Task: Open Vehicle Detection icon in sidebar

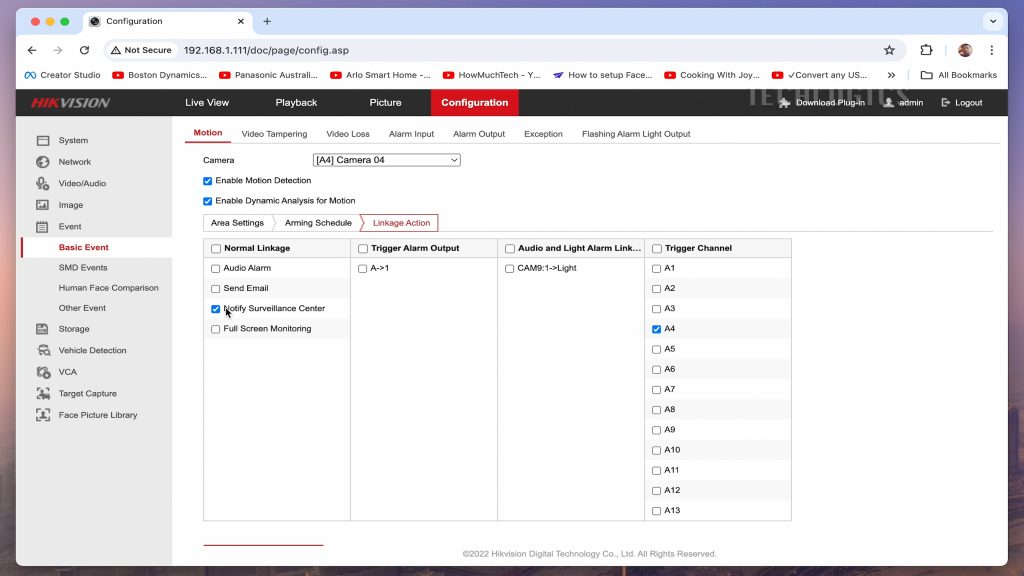Action: [43, 351]
